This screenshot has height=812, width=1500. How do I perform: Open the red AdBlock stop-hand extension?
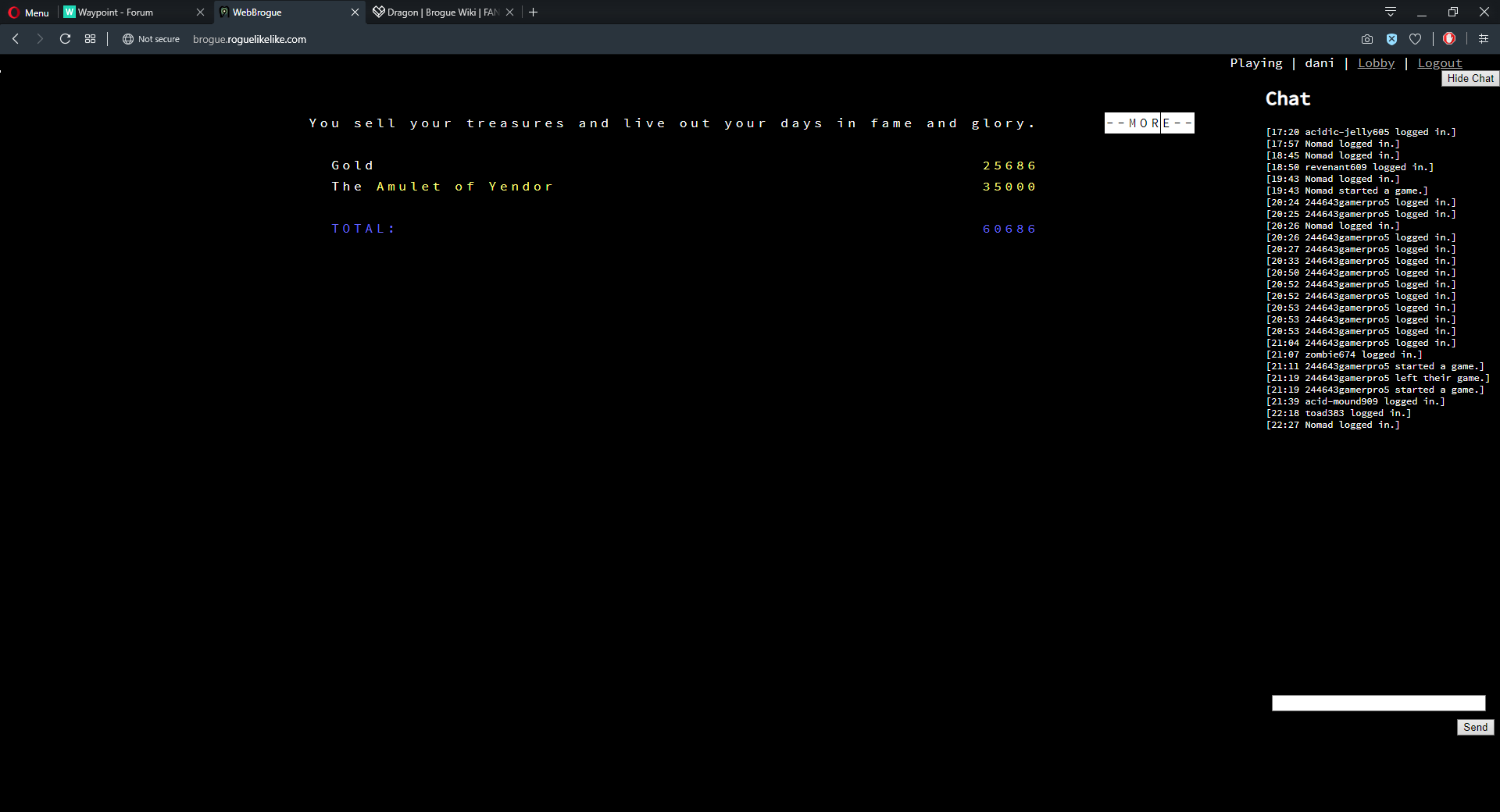pyautogui.click(x=1449, y=39)
